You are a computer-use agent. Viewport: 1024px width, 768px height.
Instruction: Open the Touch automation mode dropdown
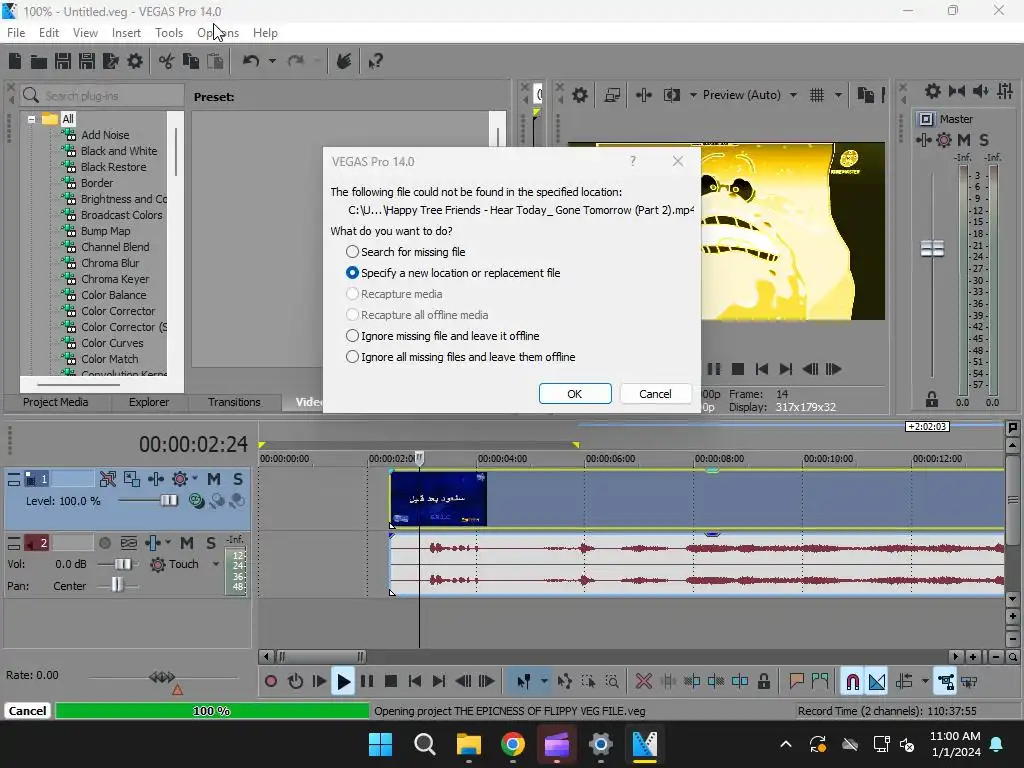click(216, 564)
